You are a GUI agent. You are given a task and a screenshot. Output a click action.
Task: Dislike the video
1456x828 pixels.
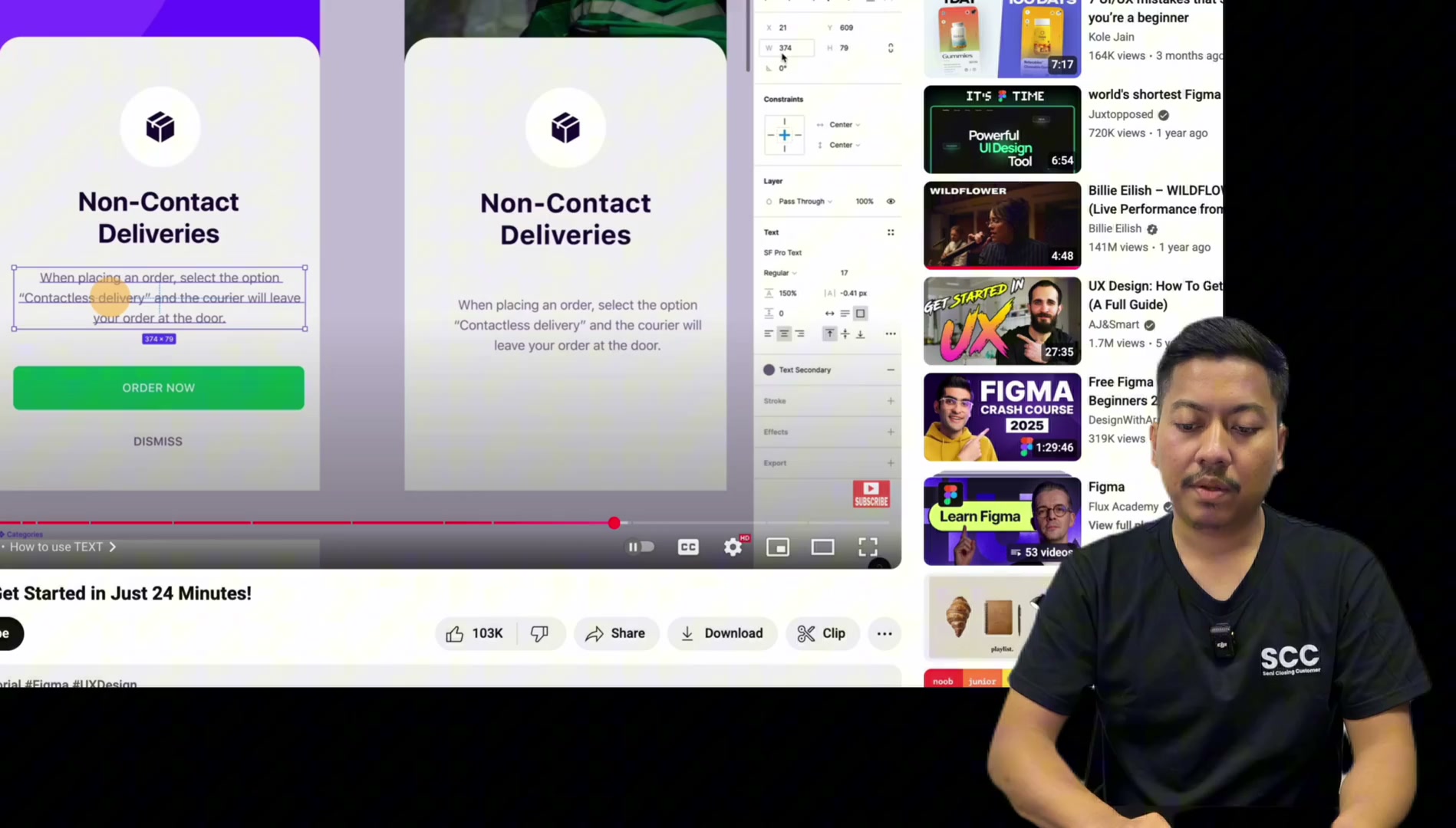click(x=540, y=633)
